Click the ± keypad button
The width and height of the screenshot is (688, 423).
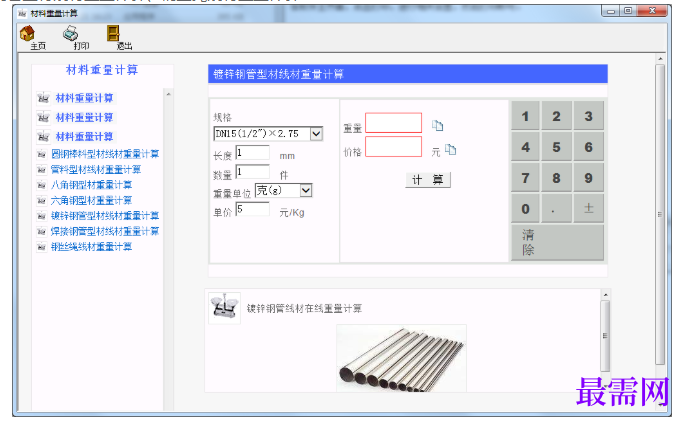pyautogui.click(x=588, y=208)
